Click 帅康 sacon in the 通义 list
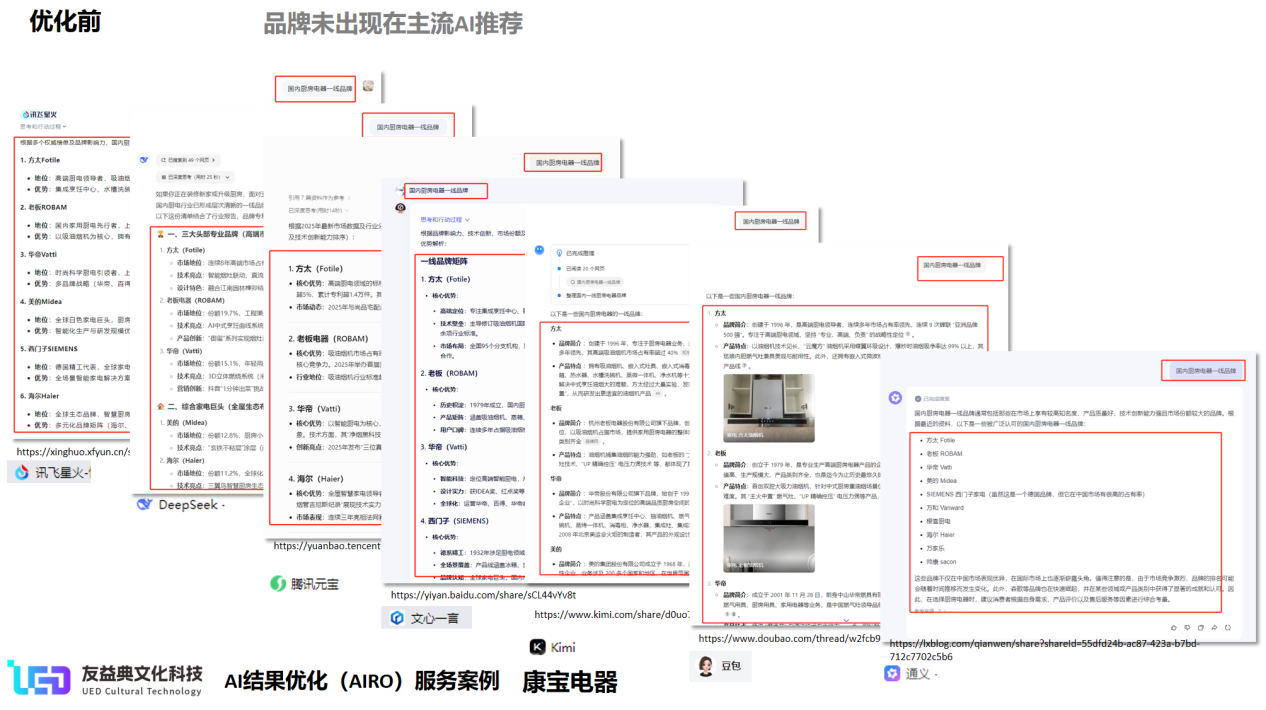This screenshot has width=1266, height=710. [x=942, y=562]
